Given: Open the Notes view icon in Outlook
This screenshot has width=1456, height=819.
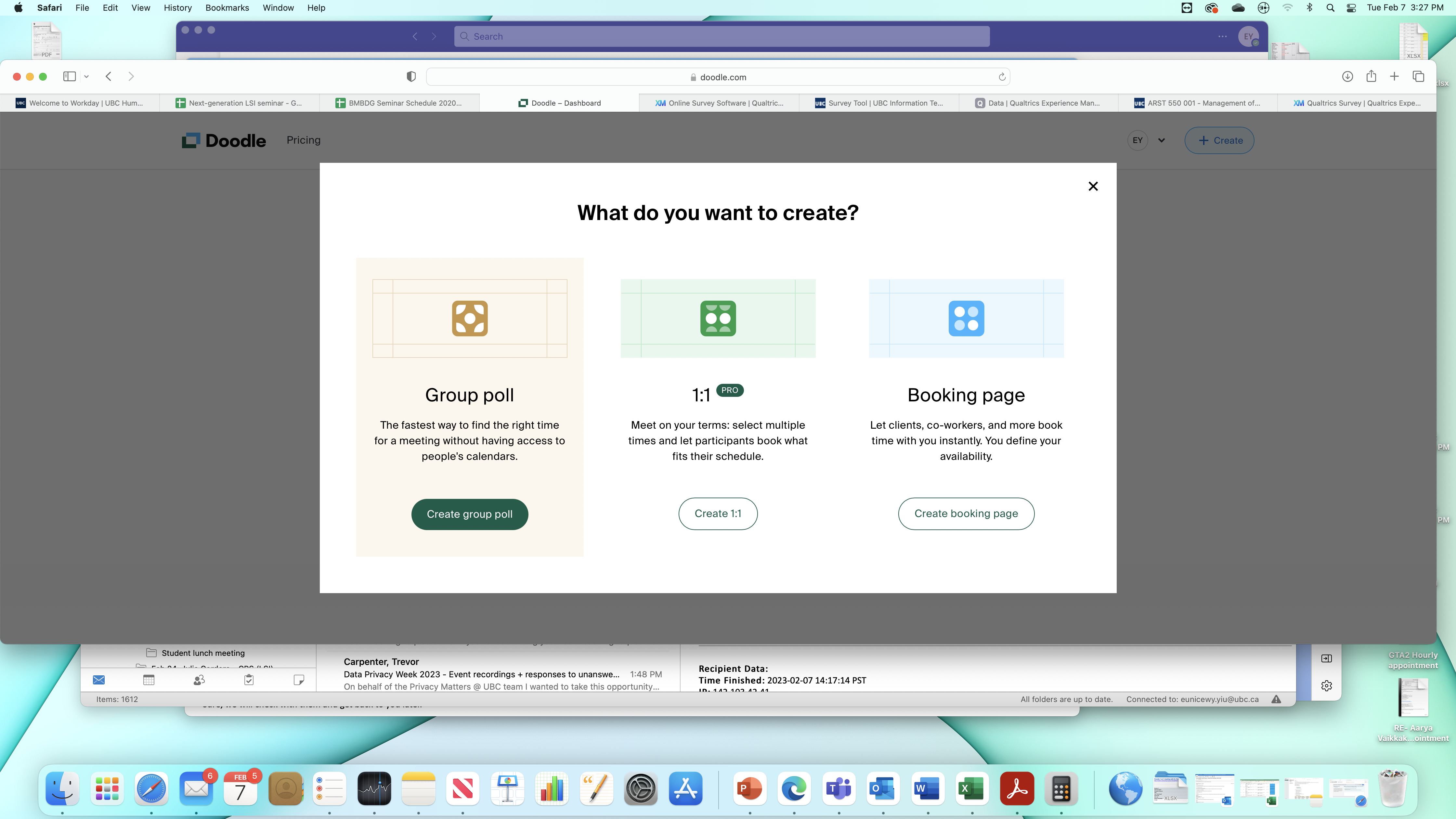Looking at the screenshot, I should point(299,679).
